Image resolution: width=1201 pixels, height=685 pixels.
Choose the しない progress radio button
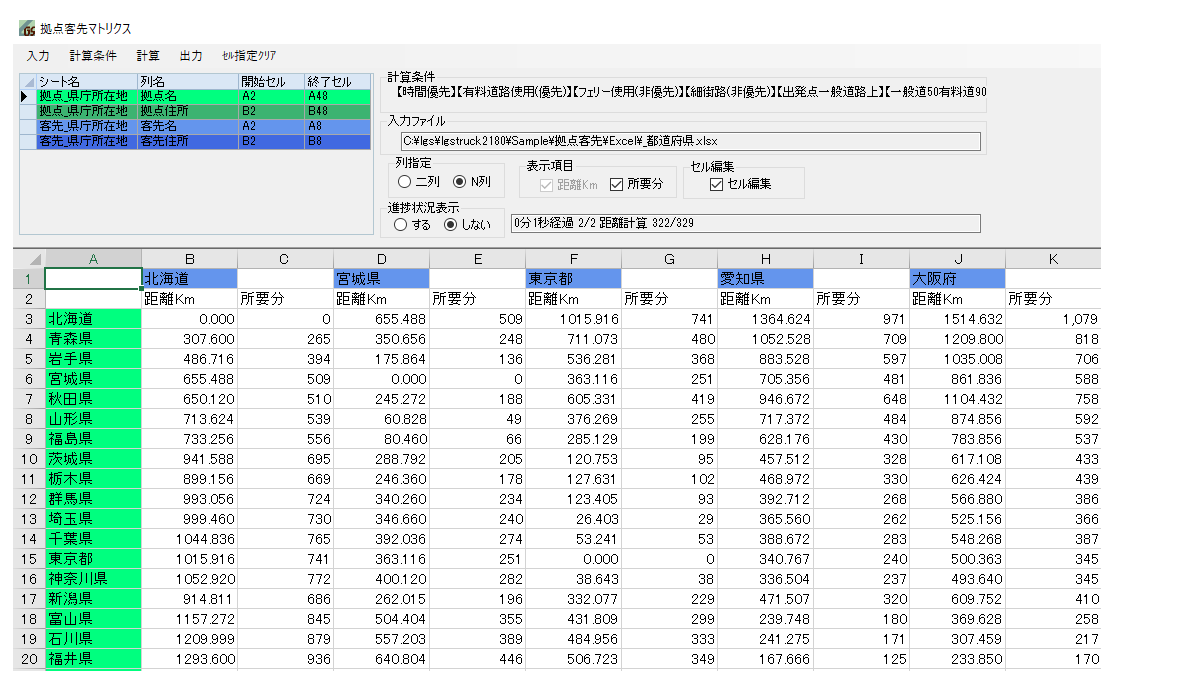pyautogui.click(x=451, y=225)
